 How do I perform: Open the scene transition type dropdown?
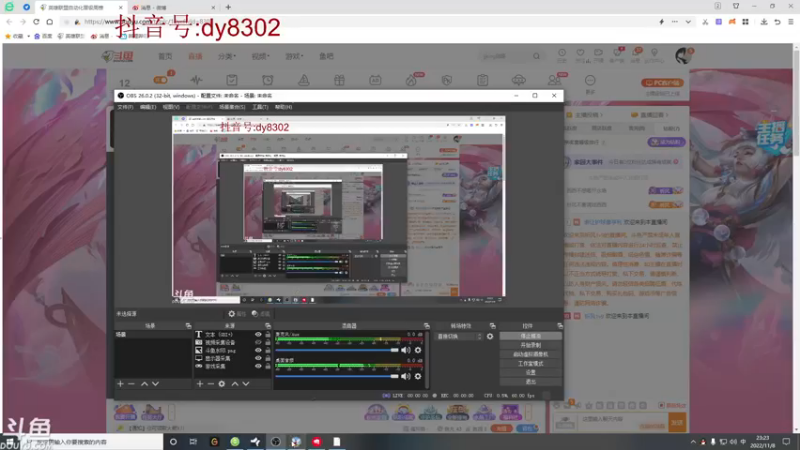coord(459,336)
